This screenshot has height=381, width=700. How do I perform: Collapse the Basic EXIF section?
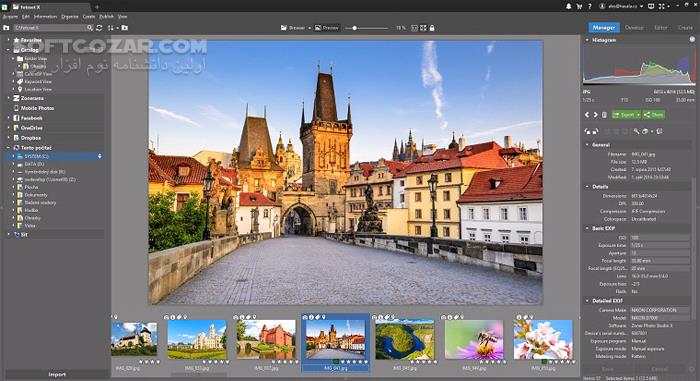587,228
